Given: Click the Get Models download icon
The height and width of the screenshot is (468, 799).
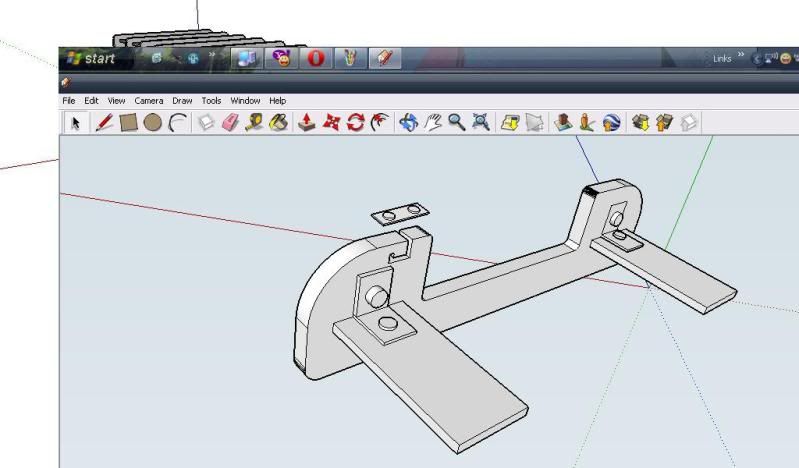Looking at the screenshot, I should click(x=640, y=123).
